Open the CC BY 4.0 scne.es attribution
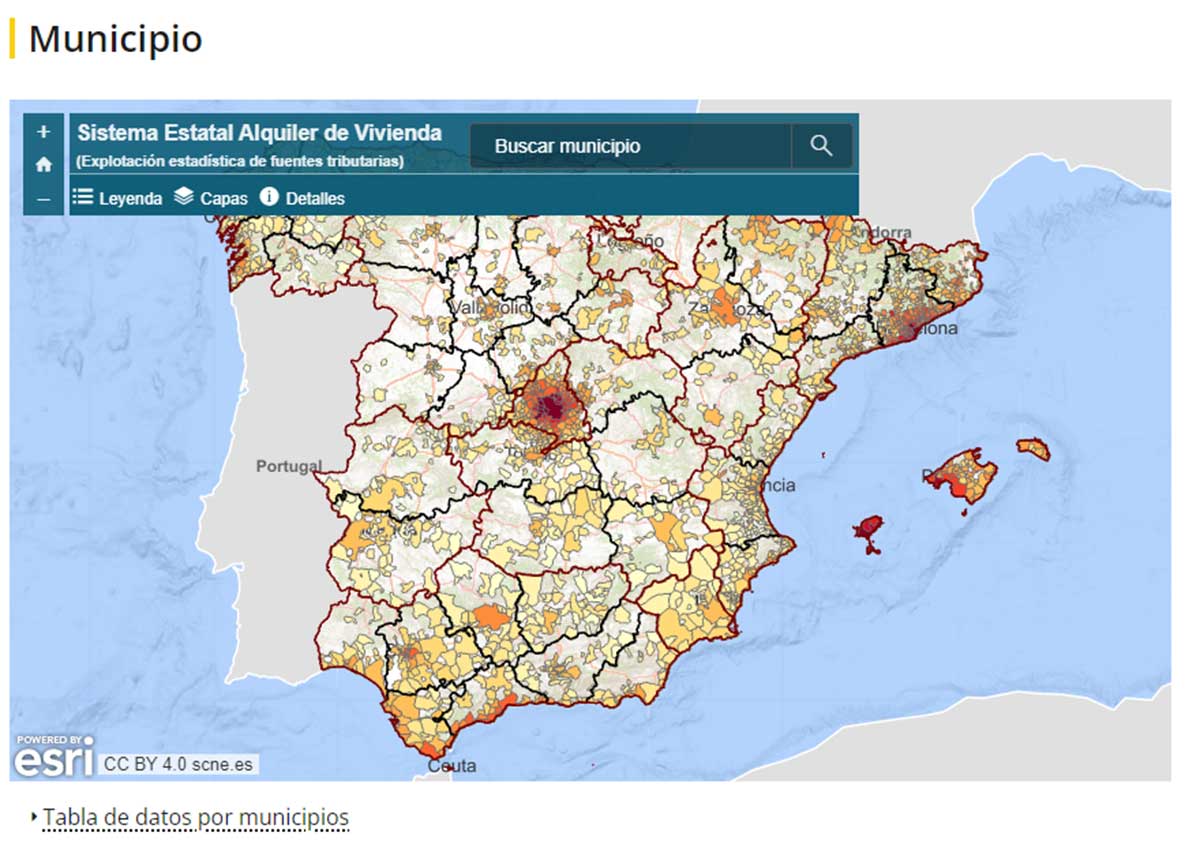 coord(178,765)
